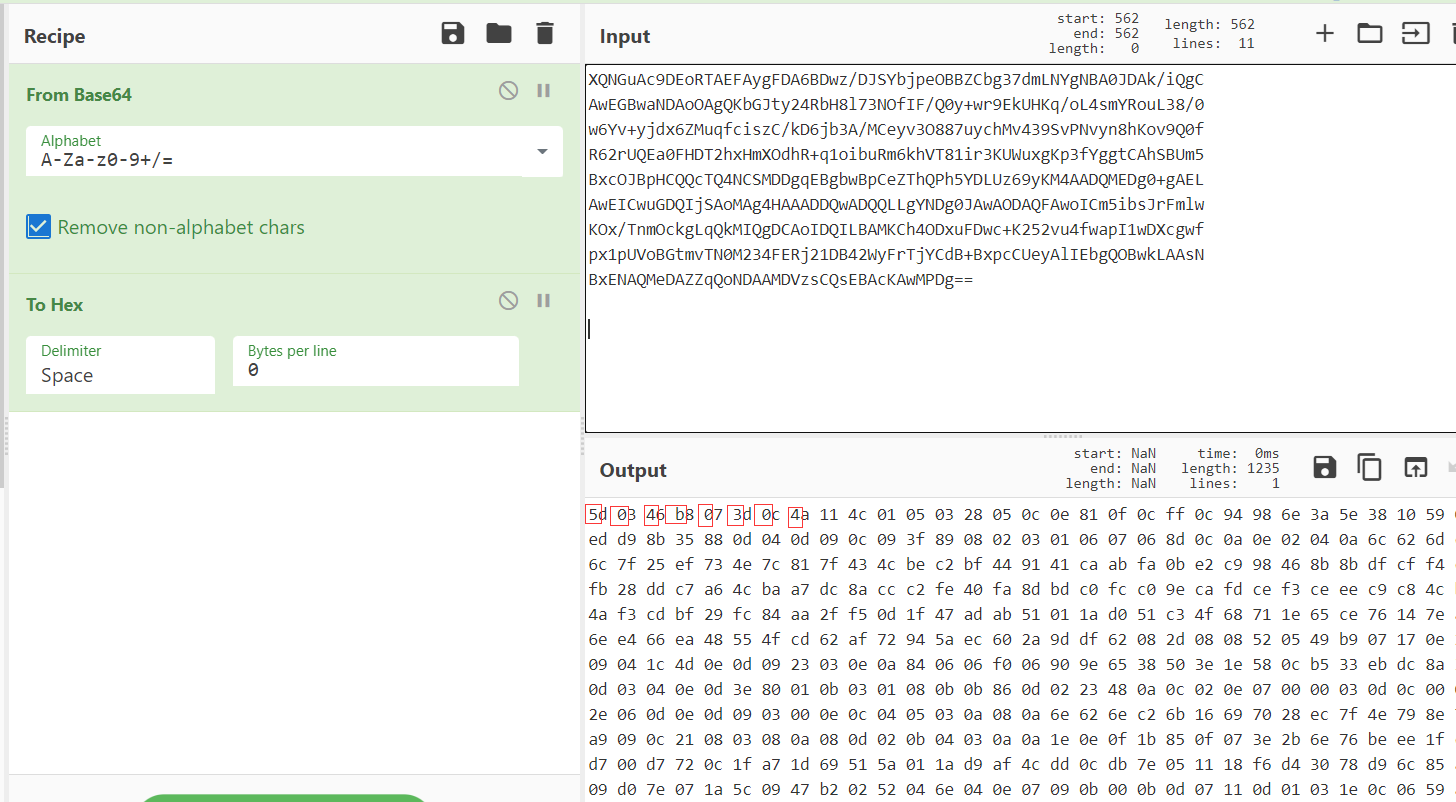Save the output to a file
This screenshot has width=1456, height=802.
[x=1324, y=467]
